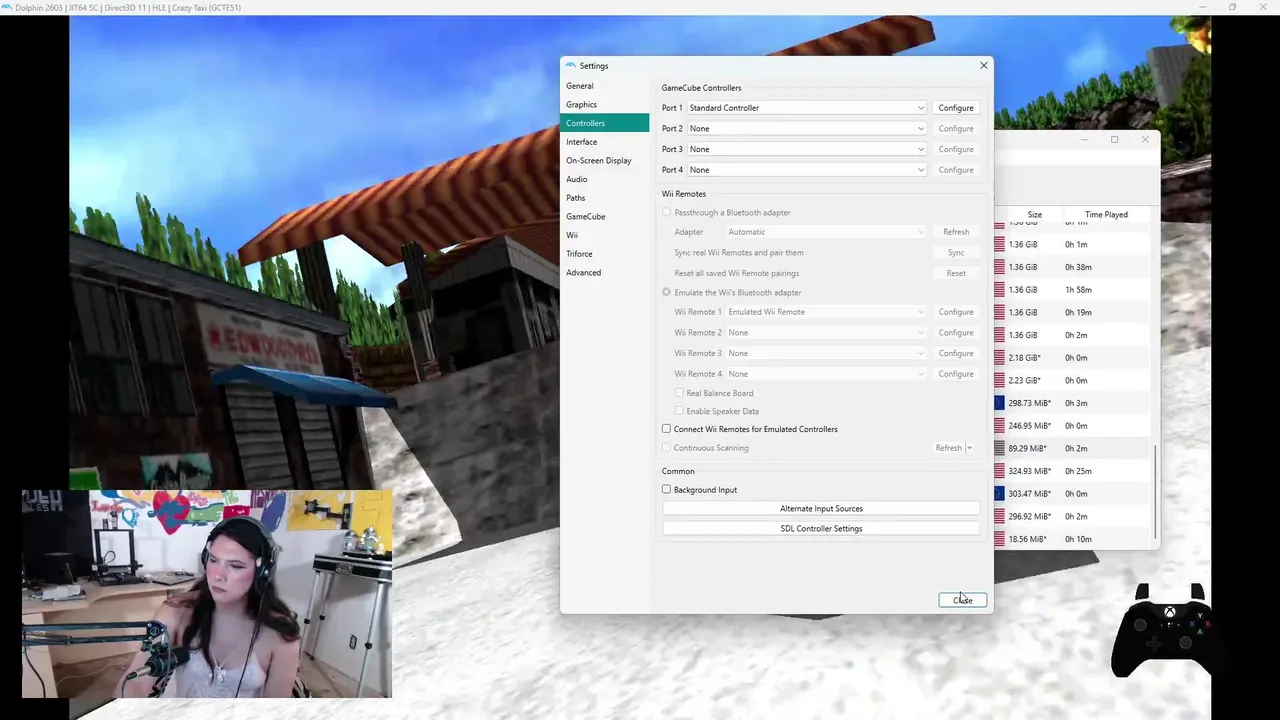Click Configure for Wii Remote 4
Image resolution: width=1280 pixels, height=720 pixels.
click(956, 374)
